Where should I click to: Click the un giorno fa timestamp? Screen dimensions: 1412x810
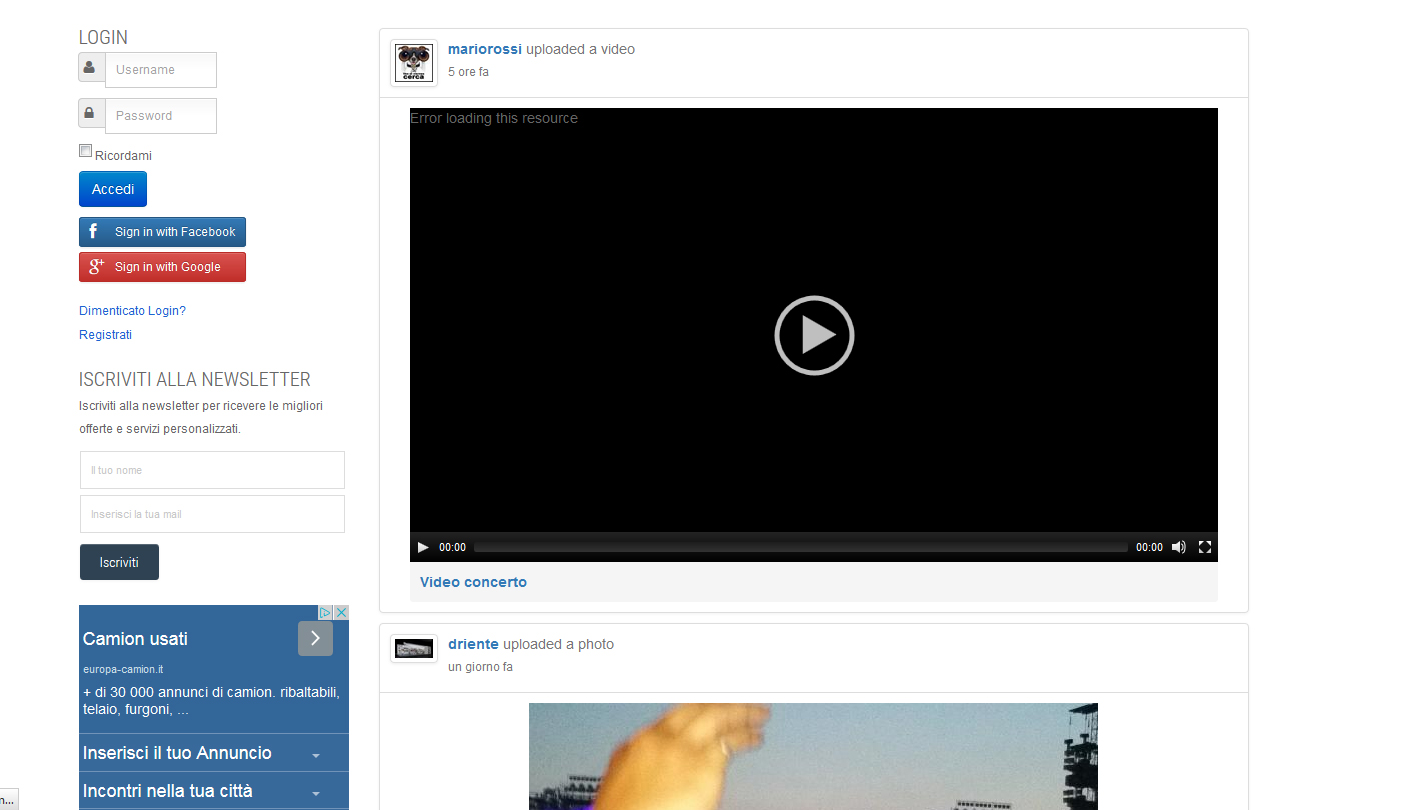pyautogui.click(x=480, y=667)
